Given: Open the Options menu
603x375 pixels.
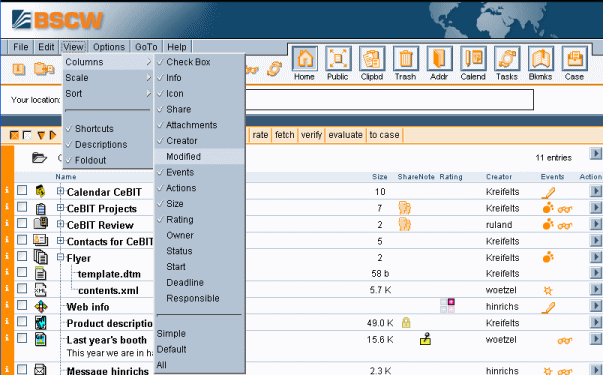Looking at the screenshot, I should 109,47.
